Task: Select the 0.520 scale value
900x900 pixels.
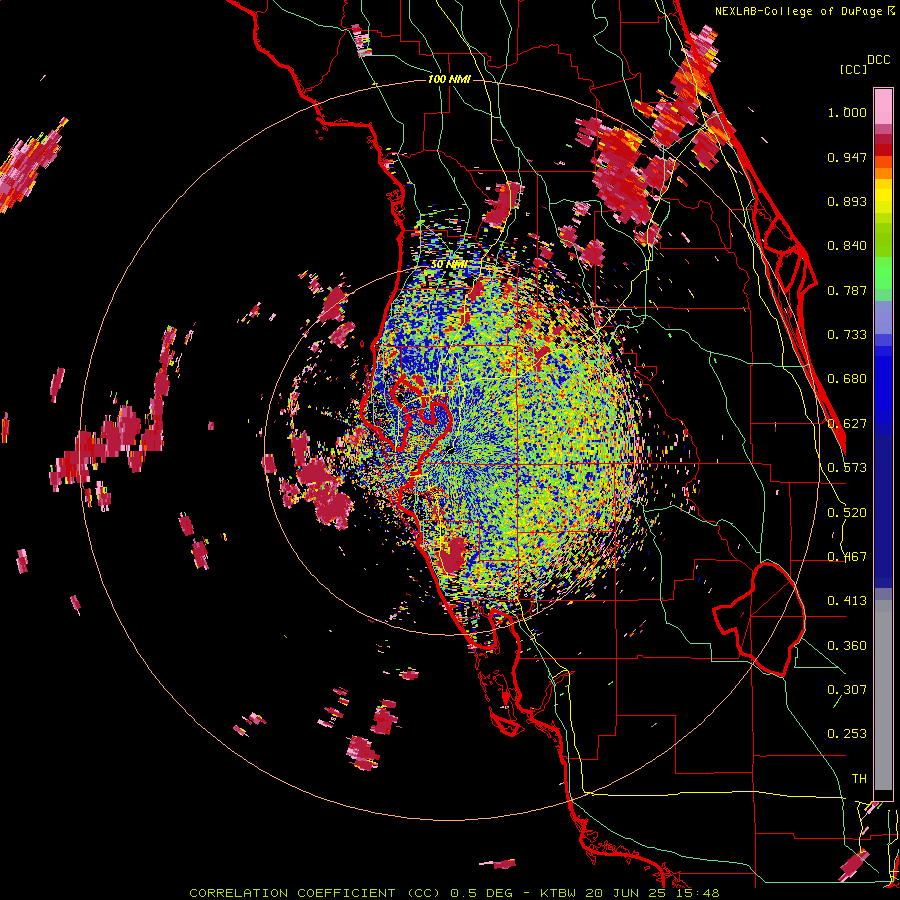Action: click(x=847, y=512)
